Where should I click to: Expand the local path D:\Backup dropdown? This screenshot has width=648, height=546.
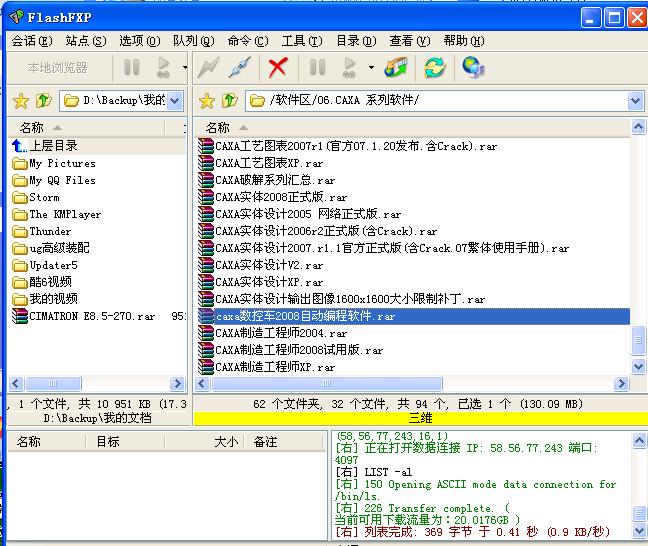(x=175, y=101)
